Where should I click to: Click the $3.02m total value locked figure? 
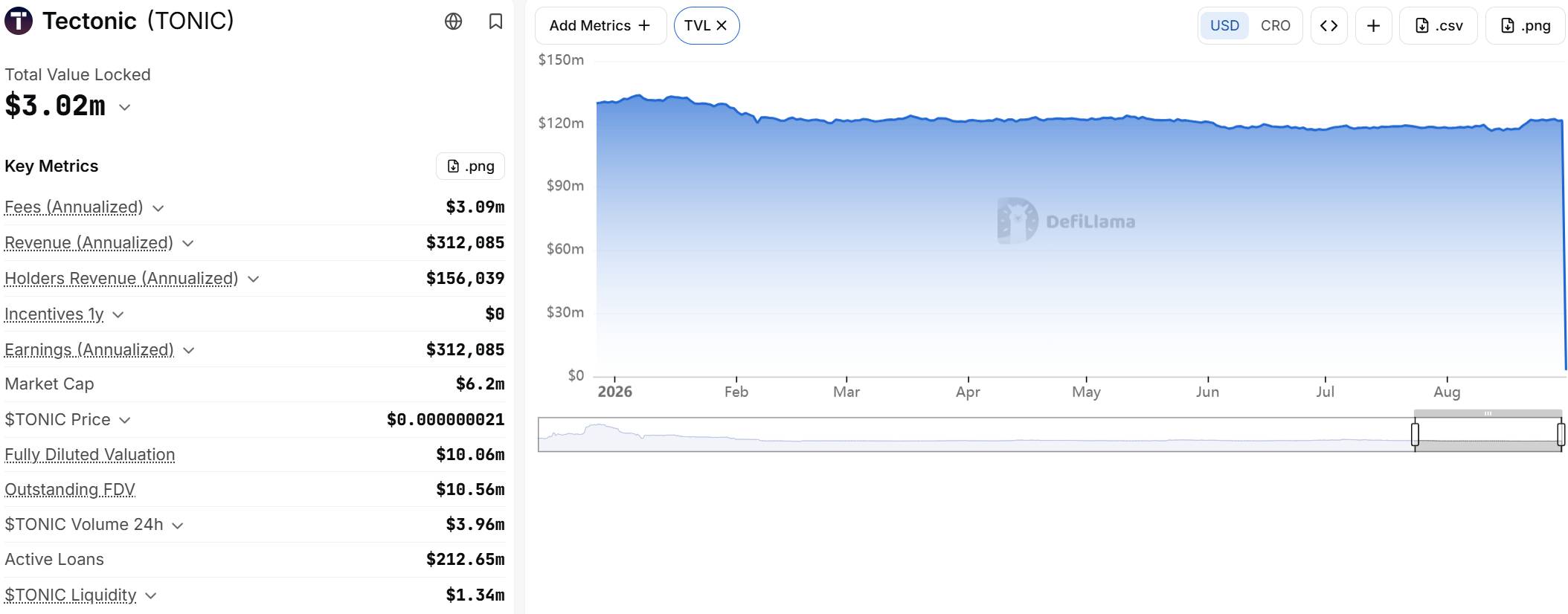click(x=55, y=106)
